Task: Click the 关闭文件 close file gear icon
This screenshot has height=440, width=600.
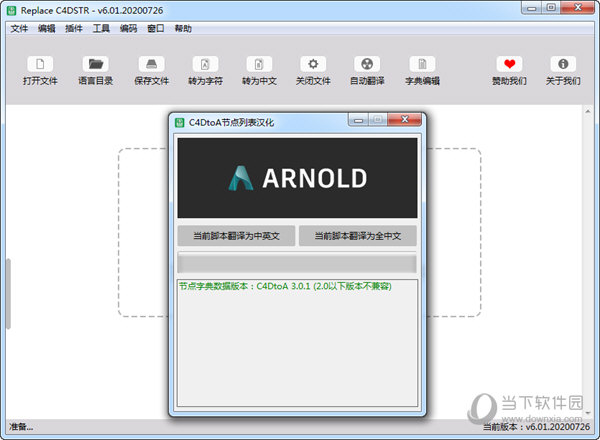Action: (313, 64)
